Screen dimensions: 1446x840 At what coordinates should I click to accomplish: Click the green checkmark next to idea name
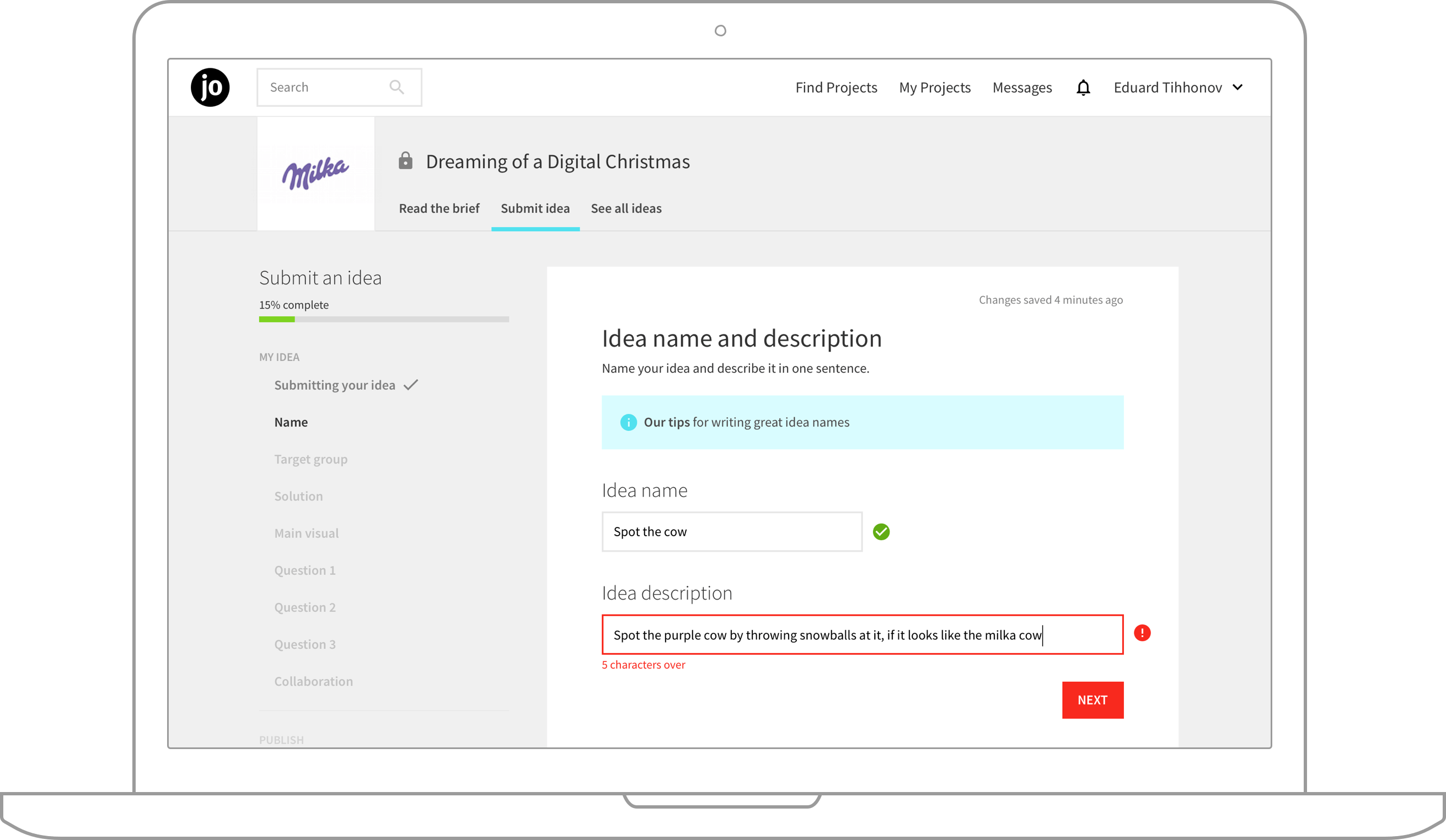tap(881, 532)
